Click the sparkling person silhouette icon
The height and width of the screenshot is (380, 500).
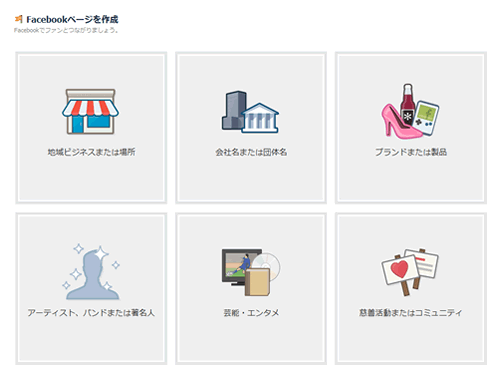pos(91,272)
